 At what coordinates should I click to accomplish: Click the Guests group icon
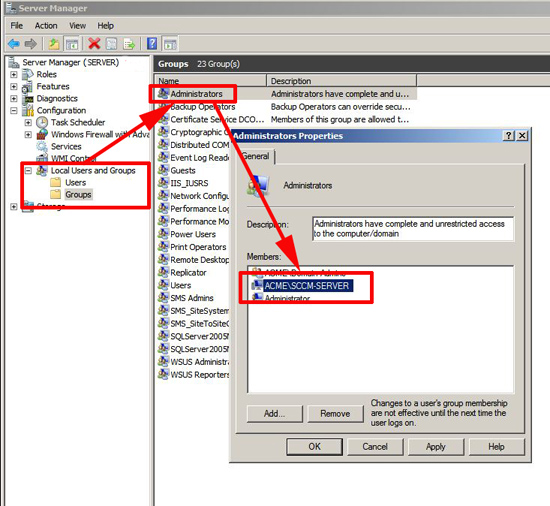163,170
